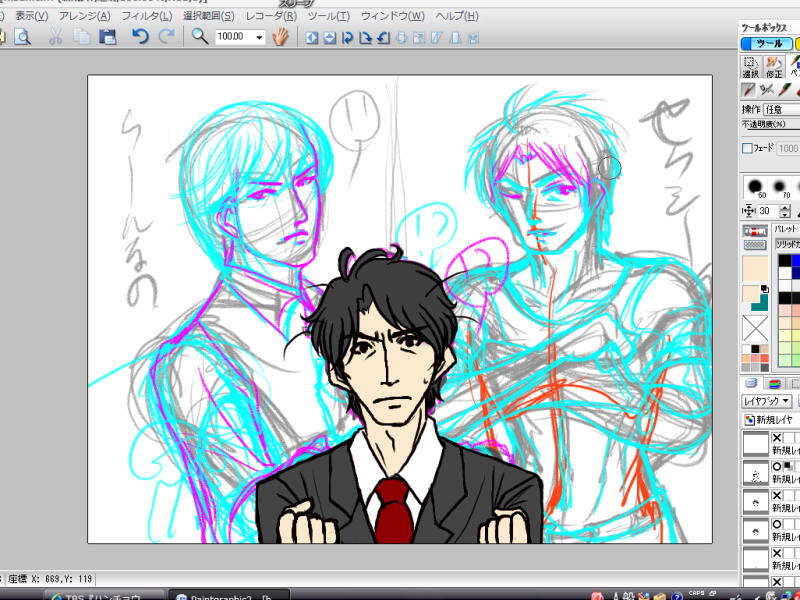Switch to the RGB channels tab

click(774, 383)
